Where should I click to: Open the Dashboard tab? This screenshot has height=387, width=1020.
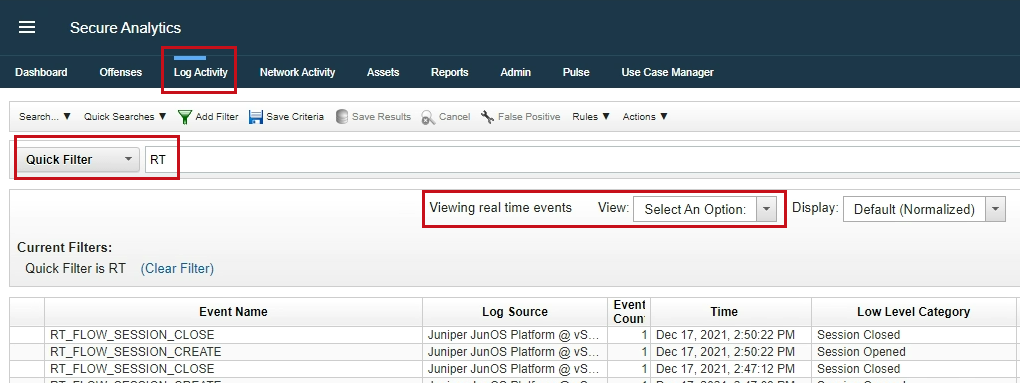pos(41,72)
